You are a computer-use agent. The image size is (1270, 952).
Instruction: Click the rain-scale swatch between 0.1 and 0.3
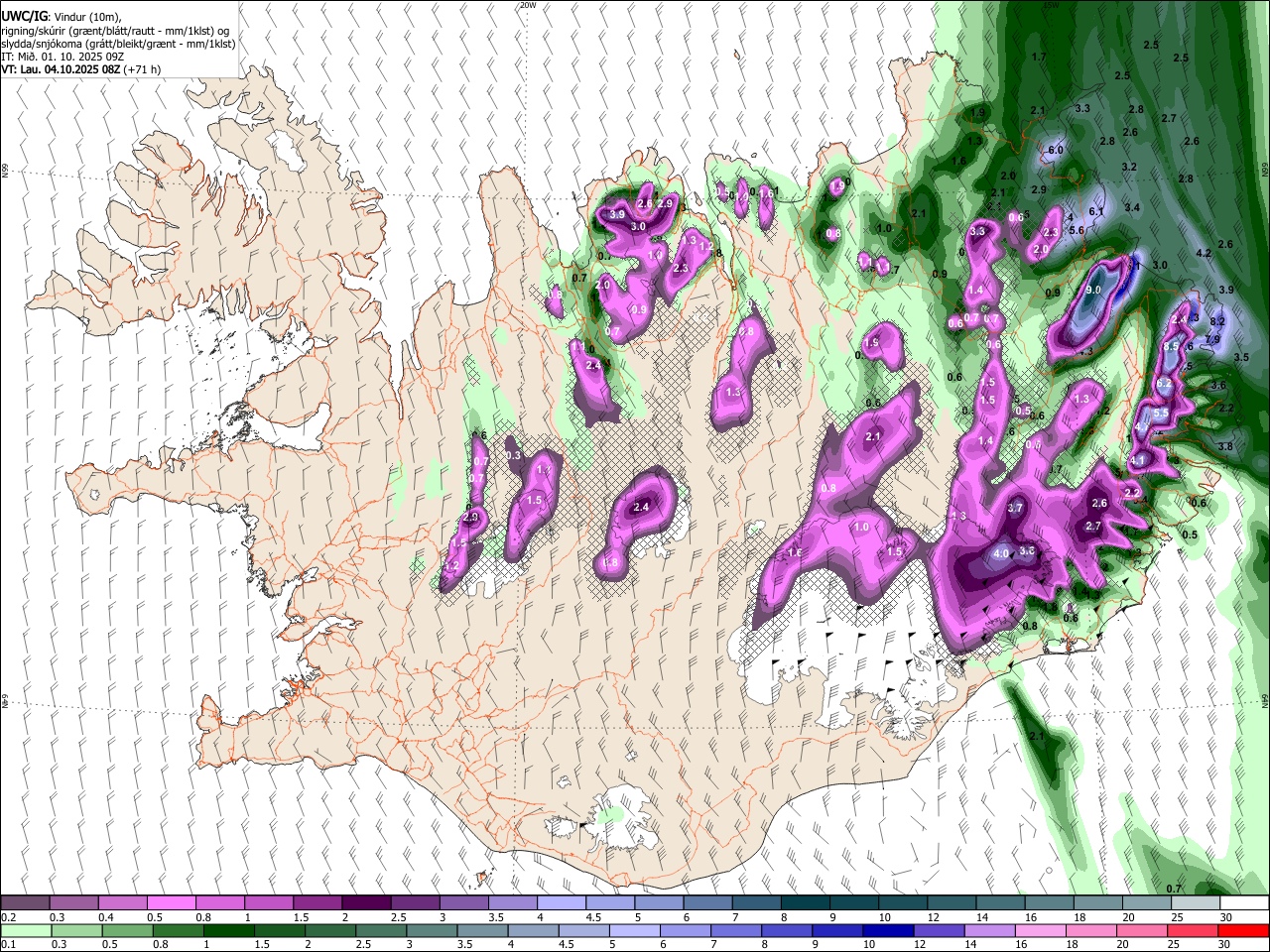click(x=25, y=930)
